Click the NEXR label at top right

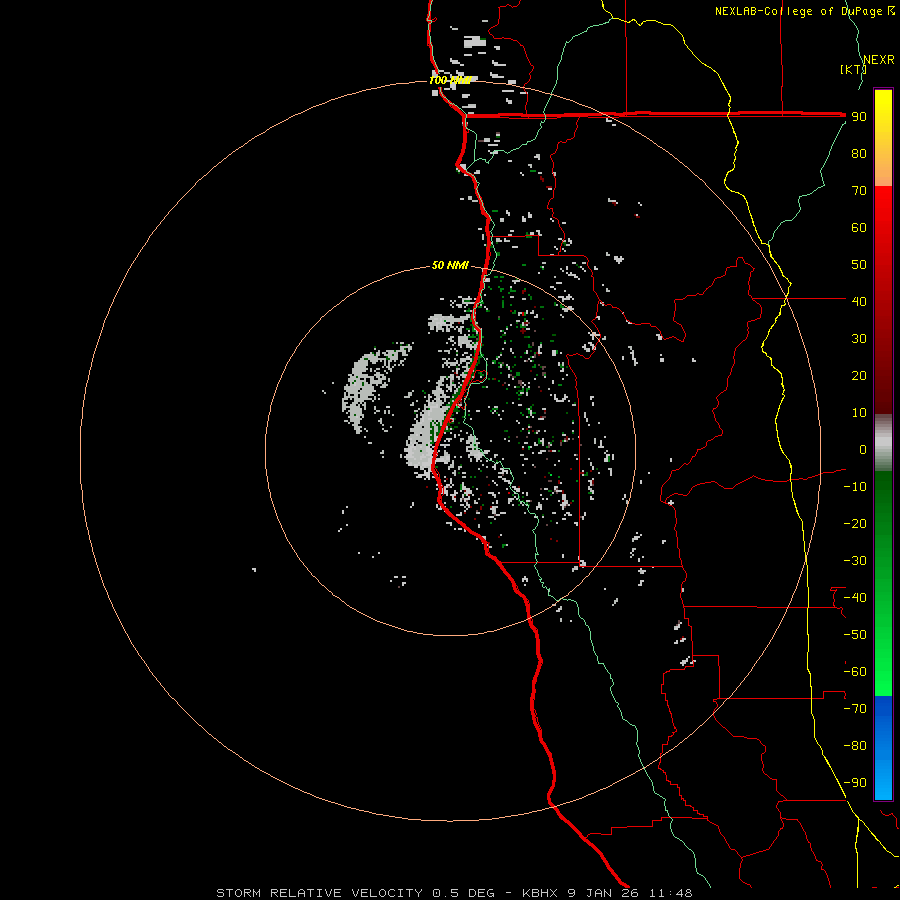click(x=879, y=60)
